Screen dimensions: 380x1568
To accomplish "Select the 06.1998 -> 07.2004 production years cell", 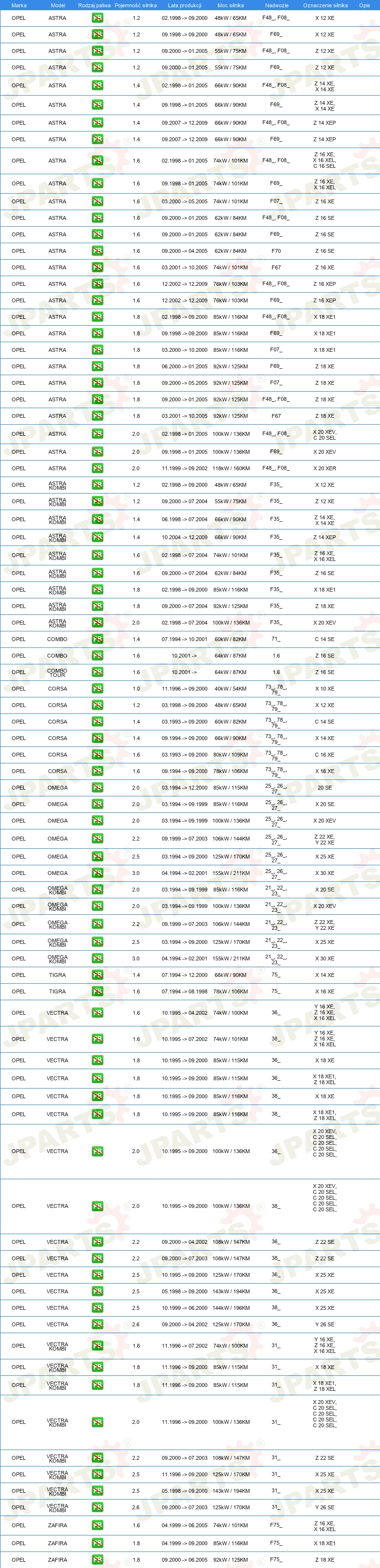I will pyautogui.click(x=184, y=519).
